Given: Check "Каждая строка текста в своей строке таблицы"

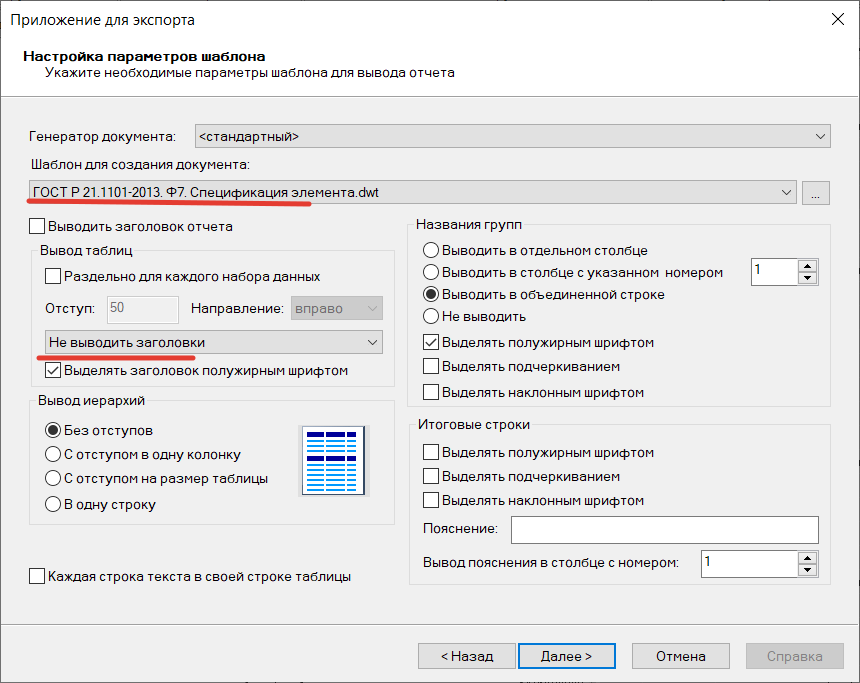Looking at the screenshot, I should pyautogui.click(x=38, y=576).
